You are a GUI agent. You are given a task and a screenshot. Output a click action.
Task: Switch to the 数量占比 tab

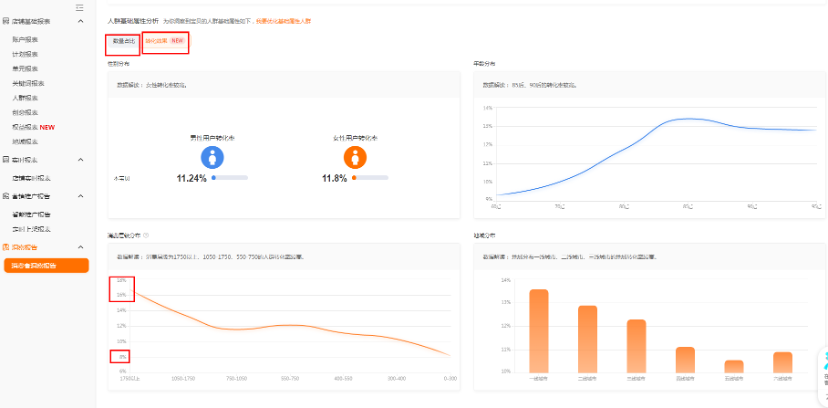point(124,42)
